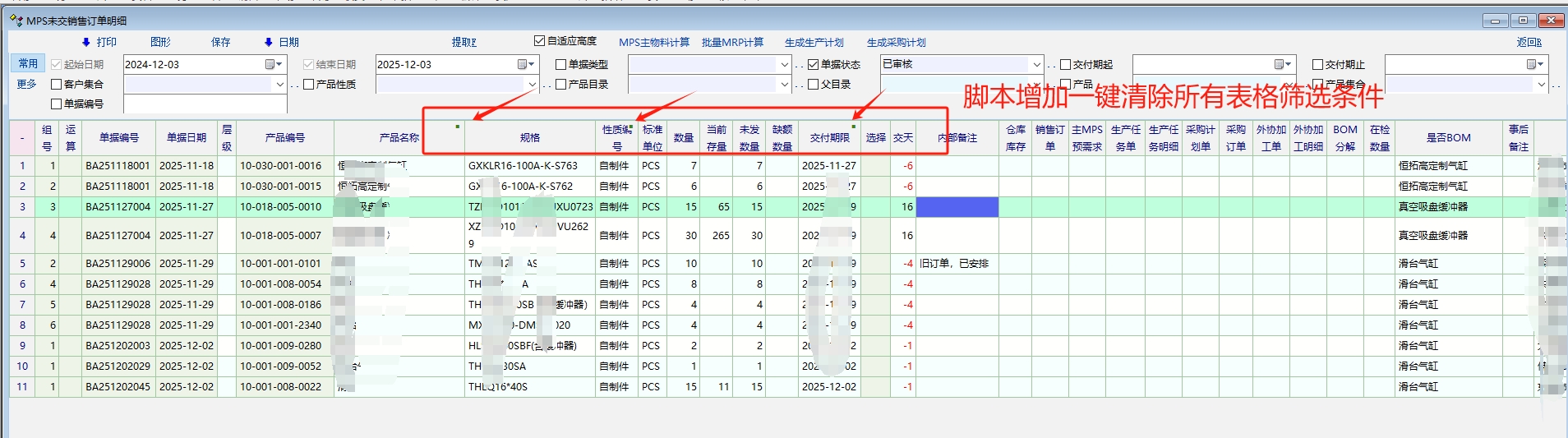Click the 单据编号 text input field
Viewport: 1568px width, 438px height.
(x=205, y=104)
